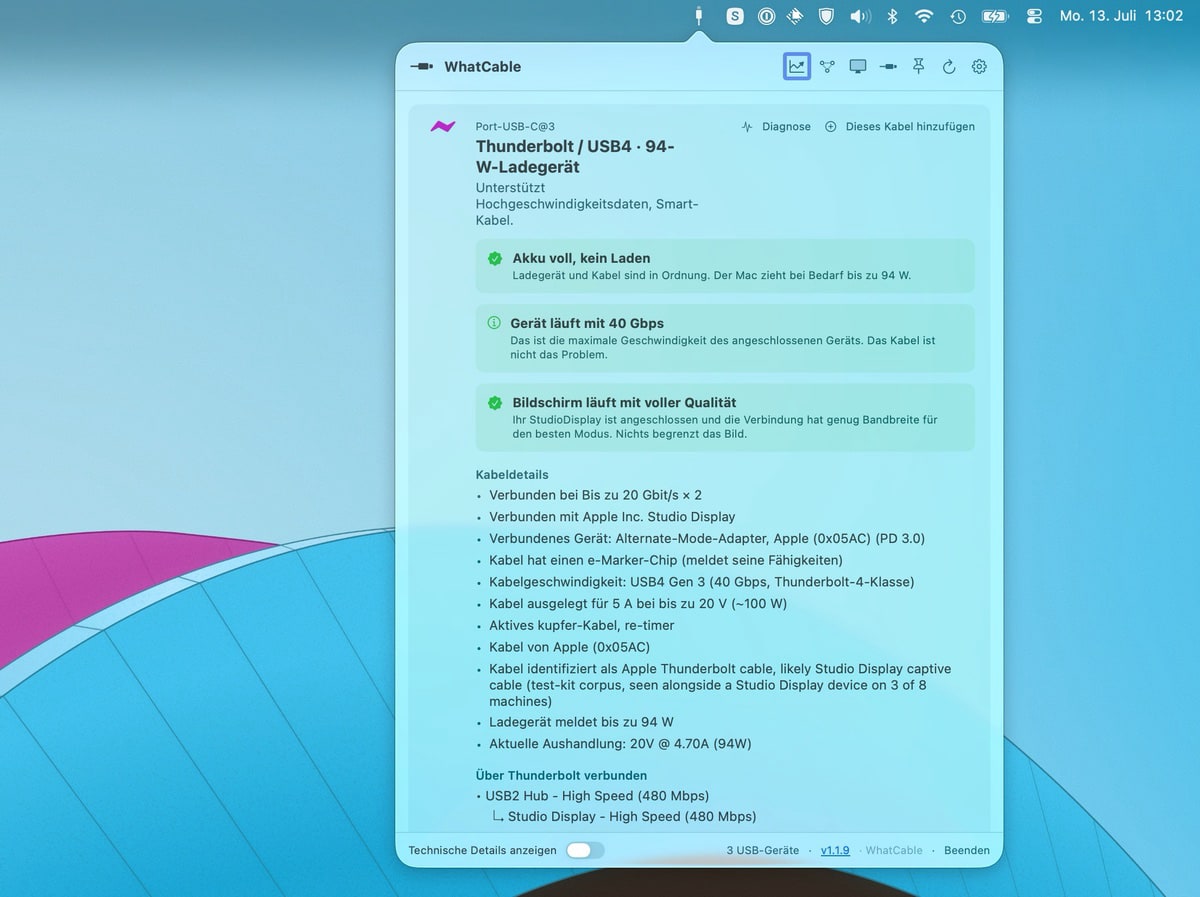Click the purple Thunderbolt port icon
Screen dimensions: 1200x897
(x=443, y=127)
